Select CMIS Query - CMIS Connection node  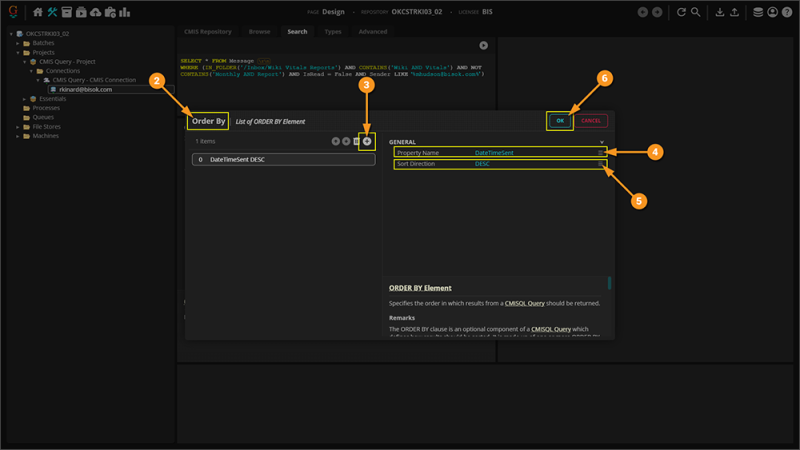(x=94, y=80)
